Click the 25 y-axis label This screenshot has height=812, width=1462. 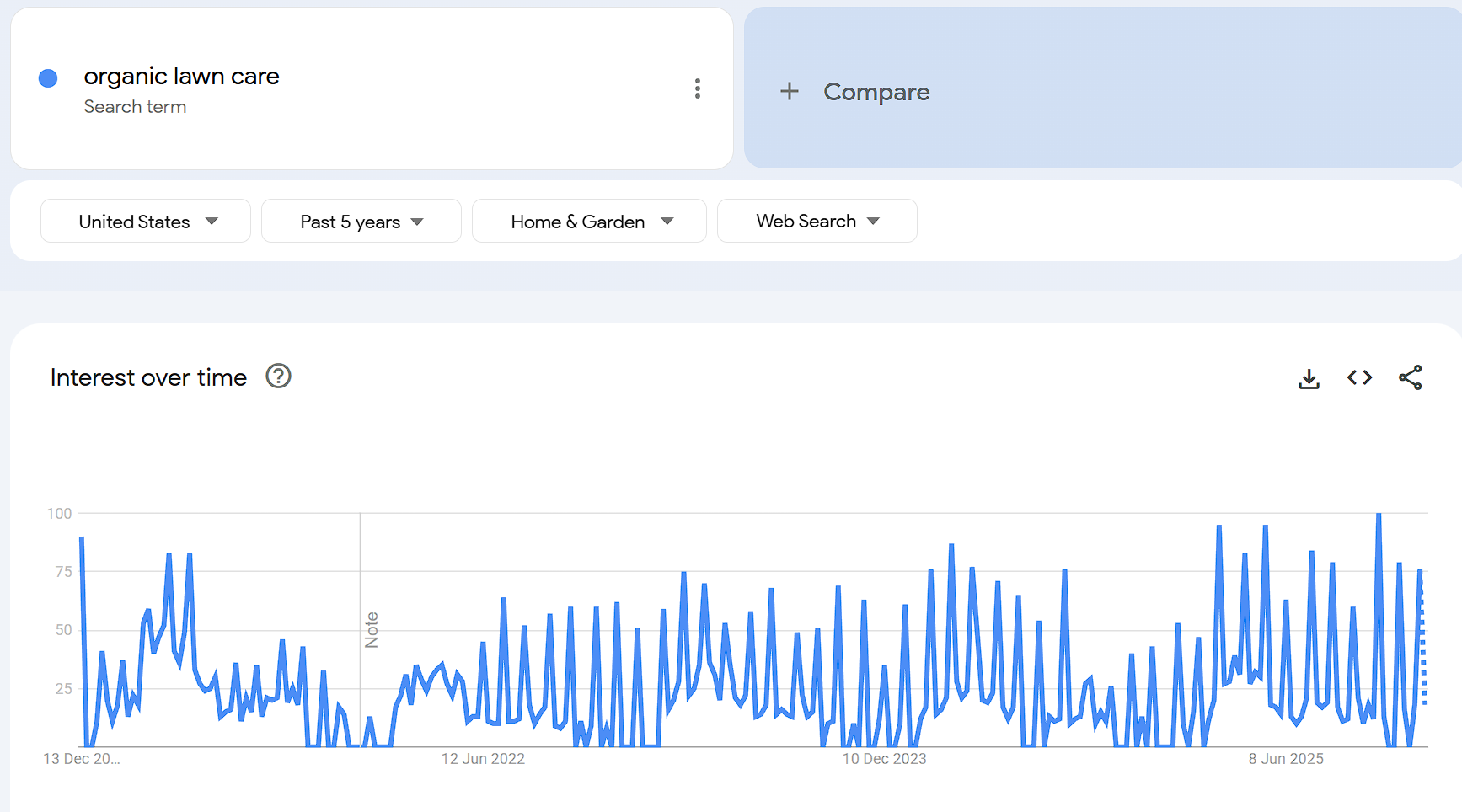[63, 689]
